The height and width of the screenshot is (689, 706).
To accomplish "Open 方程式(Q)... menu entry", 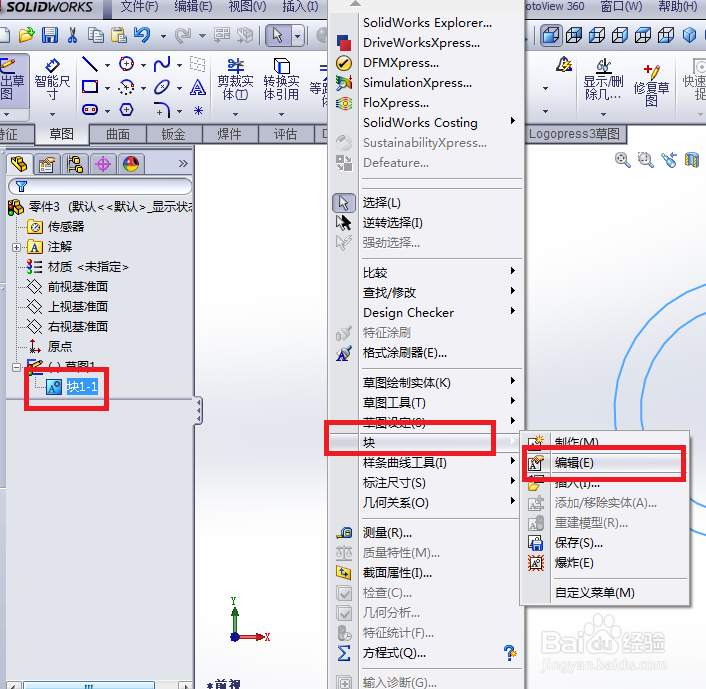I will (x=425, y=653).
